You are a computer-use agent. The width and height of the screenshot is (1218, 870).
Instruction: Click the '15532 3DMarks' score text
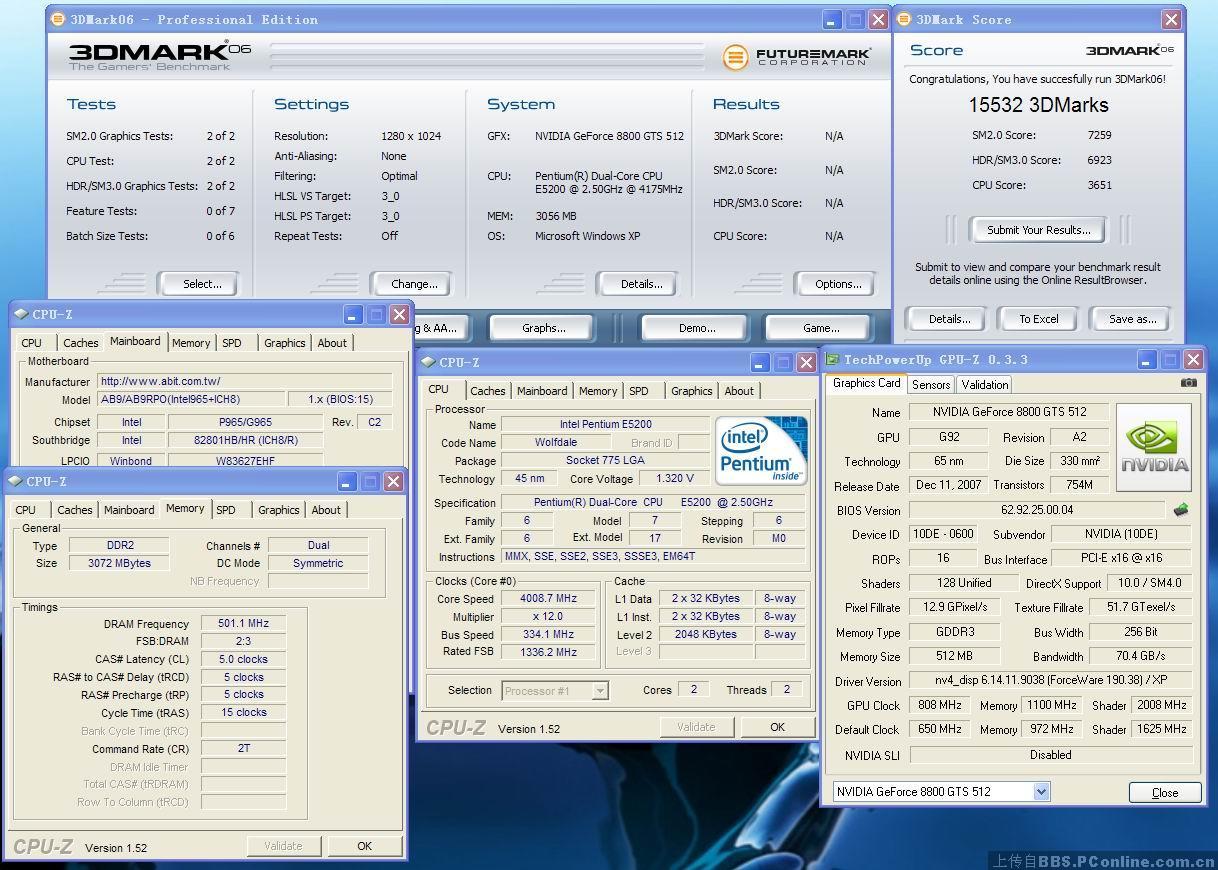[1038, 105]
